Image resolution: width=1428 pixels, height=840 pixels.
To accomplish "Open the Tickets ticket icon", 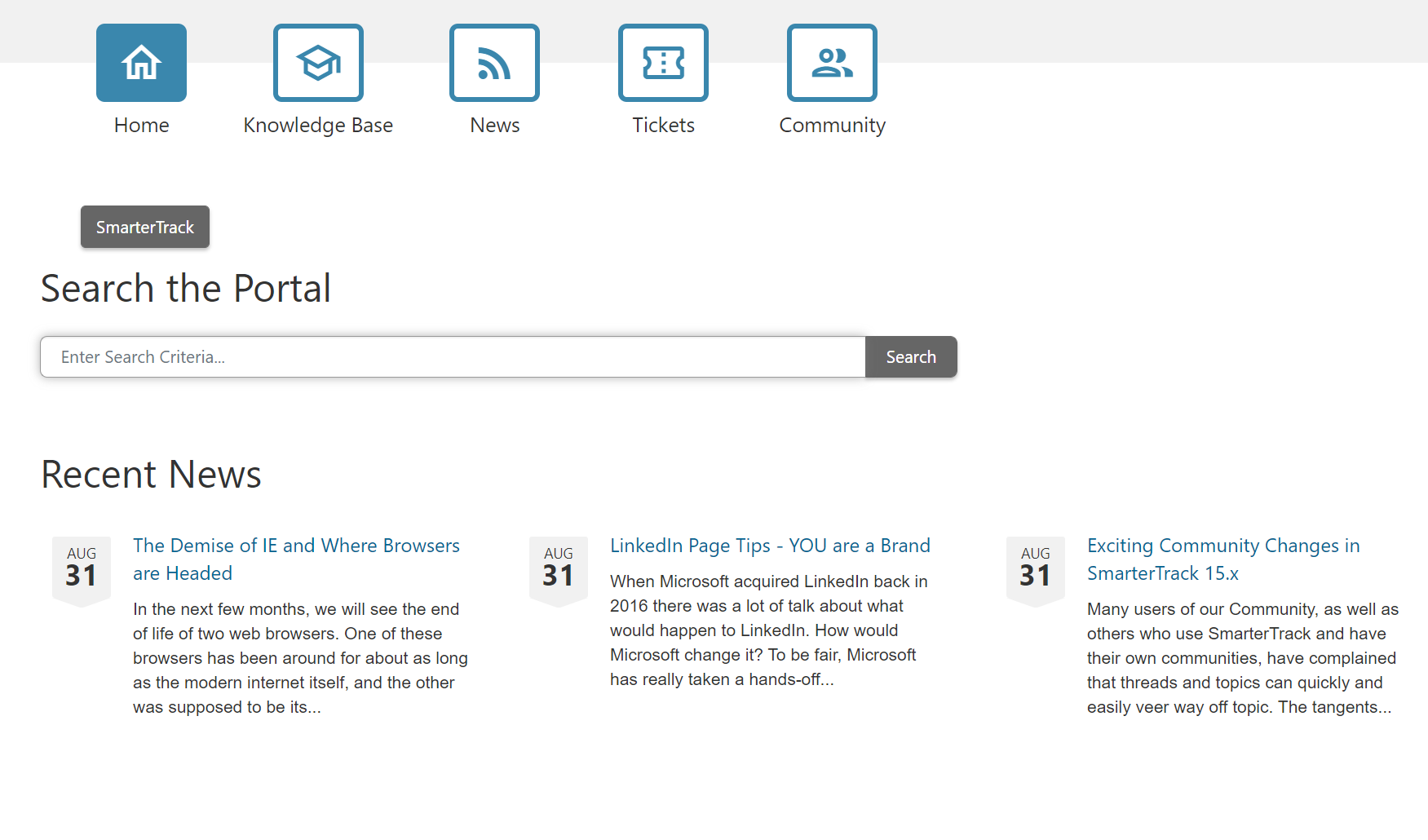I will coord(663,63).
